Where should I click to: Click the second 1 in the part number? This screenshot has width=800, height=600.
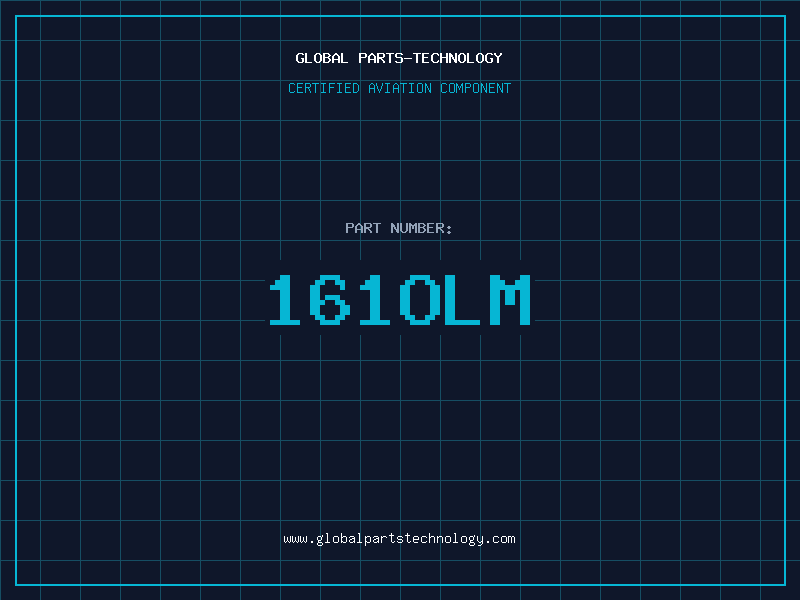pyautogui.click(x=376, y=300)
